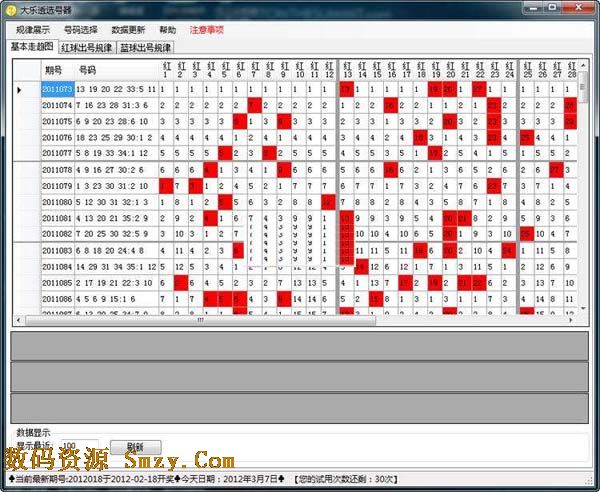This screenshot has width=600, height=492.
Task: Click numbers 18 23 25 29 30:1 2
Action: pos(114,137)
